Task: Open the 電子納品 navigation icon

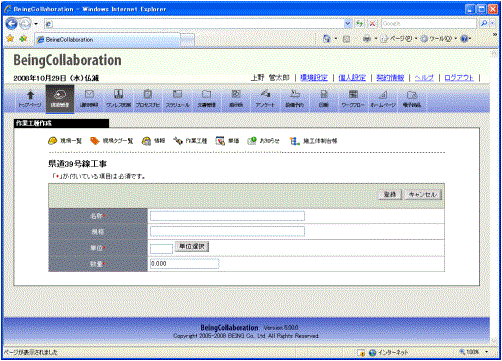Action: click(x=412, y=99)
